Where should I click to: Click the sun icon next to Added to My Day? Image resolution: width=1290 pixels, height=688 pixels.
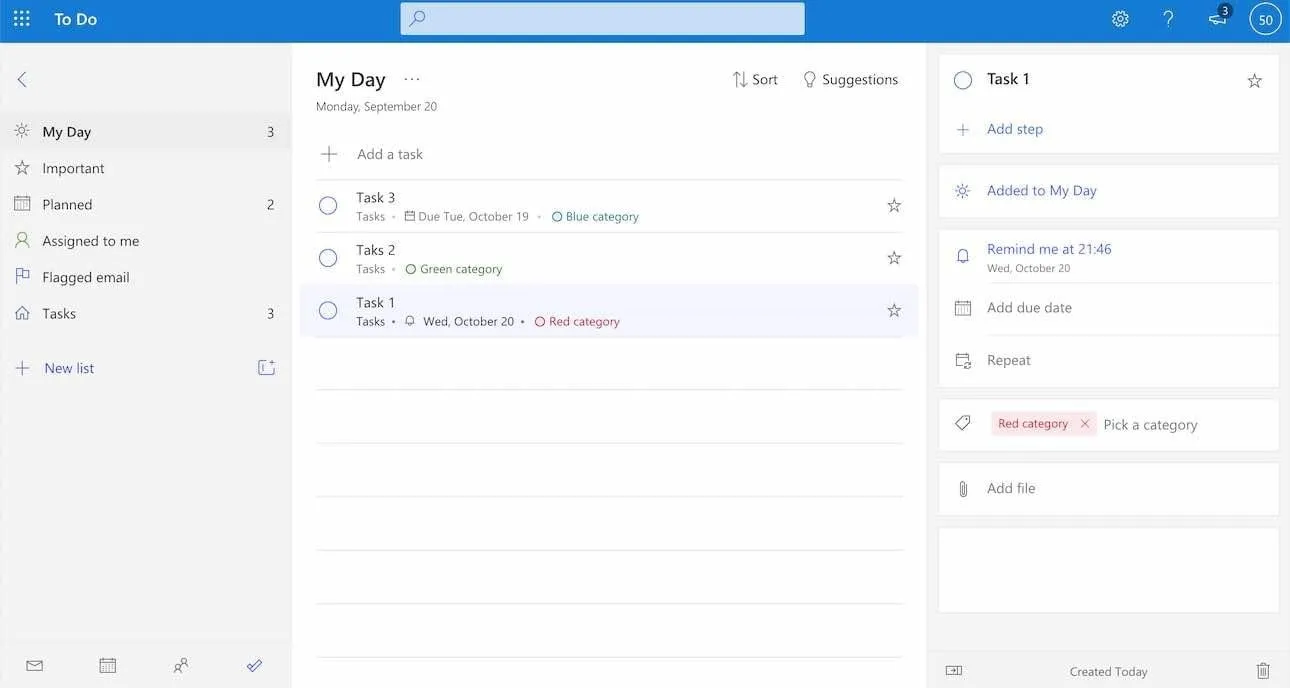coord(963,190)
